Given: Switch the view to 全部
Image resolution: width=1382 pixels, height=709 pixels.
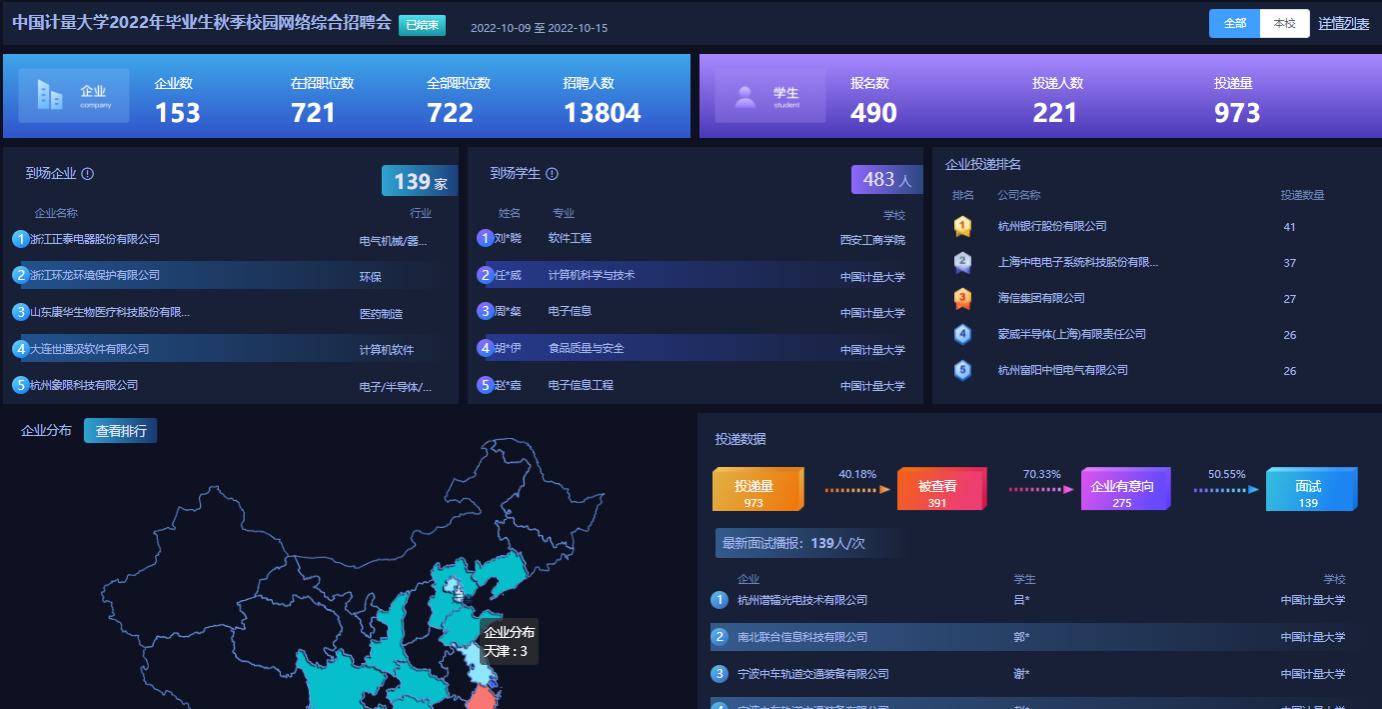Looking at the screenshot, I should coord(1234,23).
